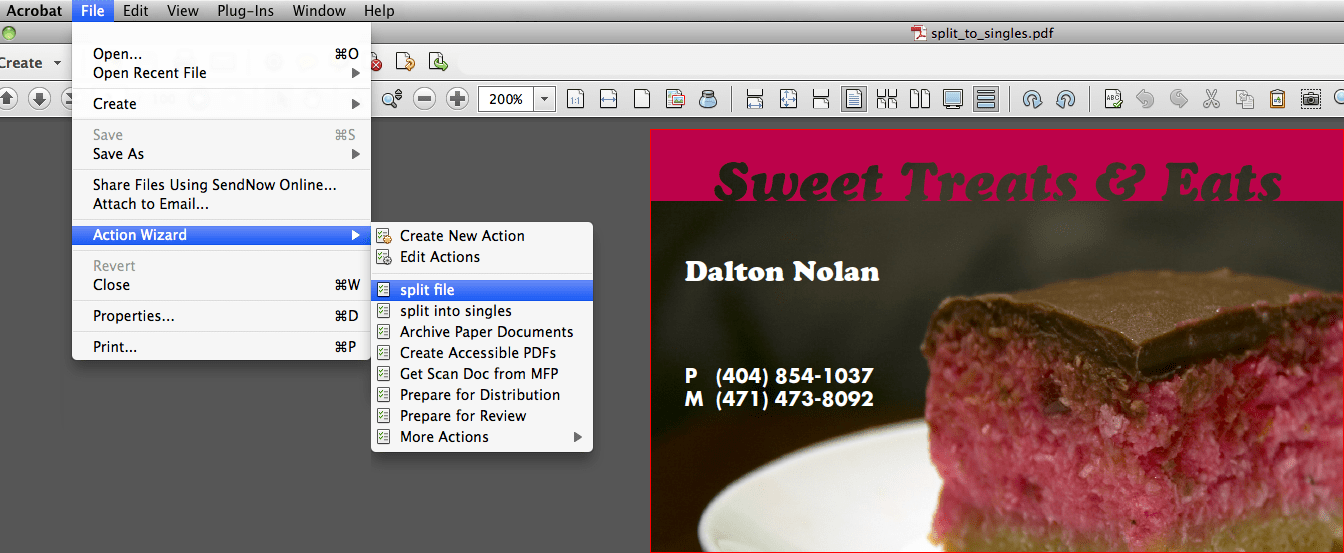Viewport: 1344px width, 553px height.
Task: Click the paste clipboard icon
Action: pyautogui.click(x=1278, y=99)
